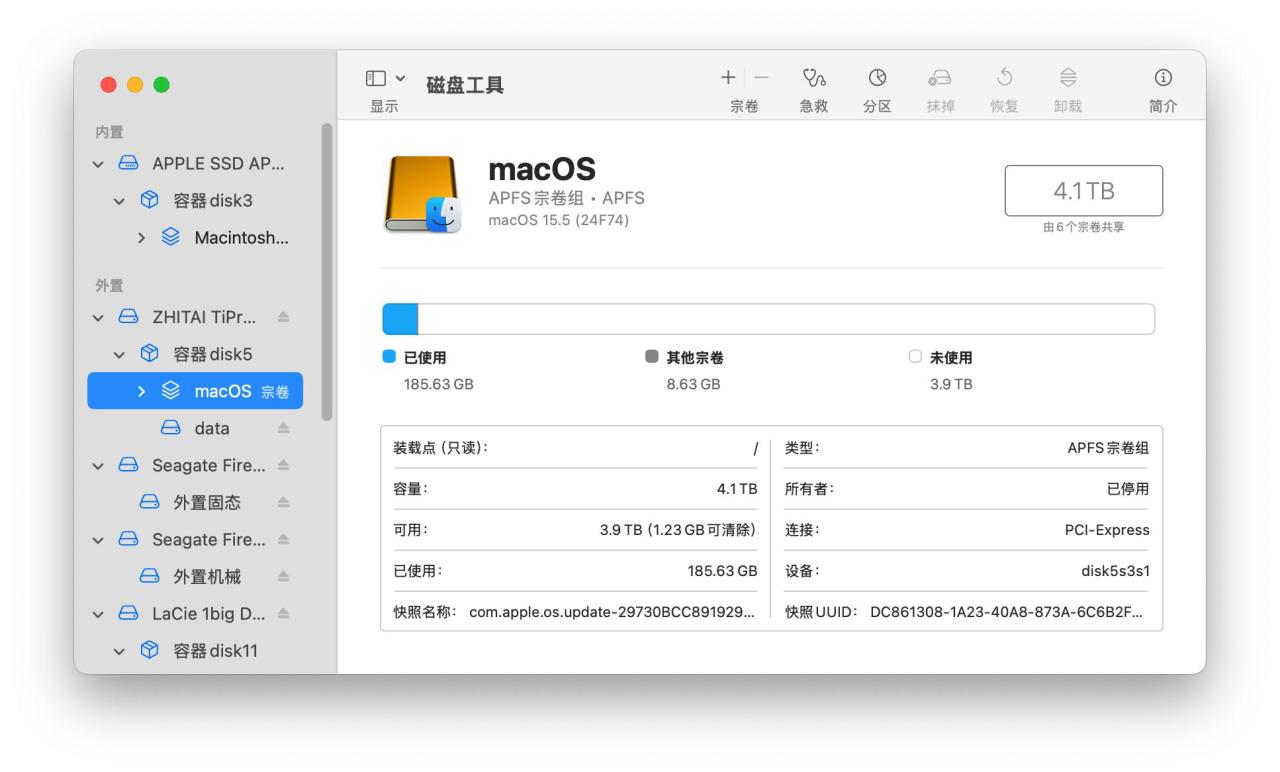Select the 外置固态 volume

point(195,502)
